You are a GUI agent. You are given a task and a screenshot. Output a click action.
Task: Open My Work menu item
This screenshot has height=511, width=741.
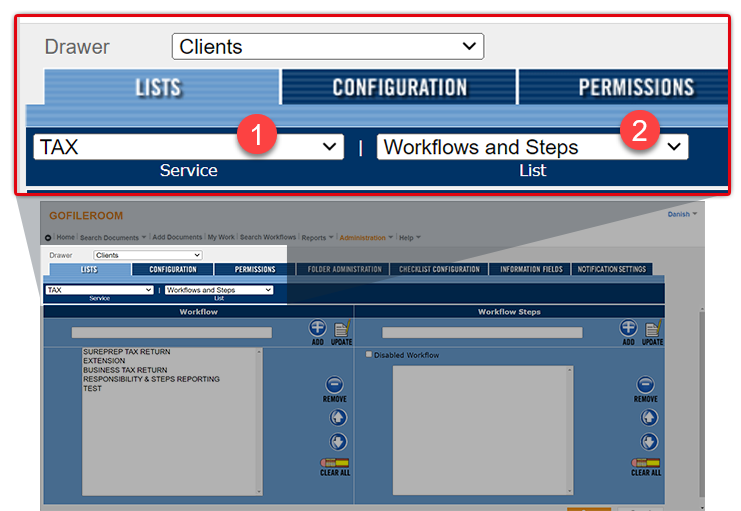coord(221,237)
